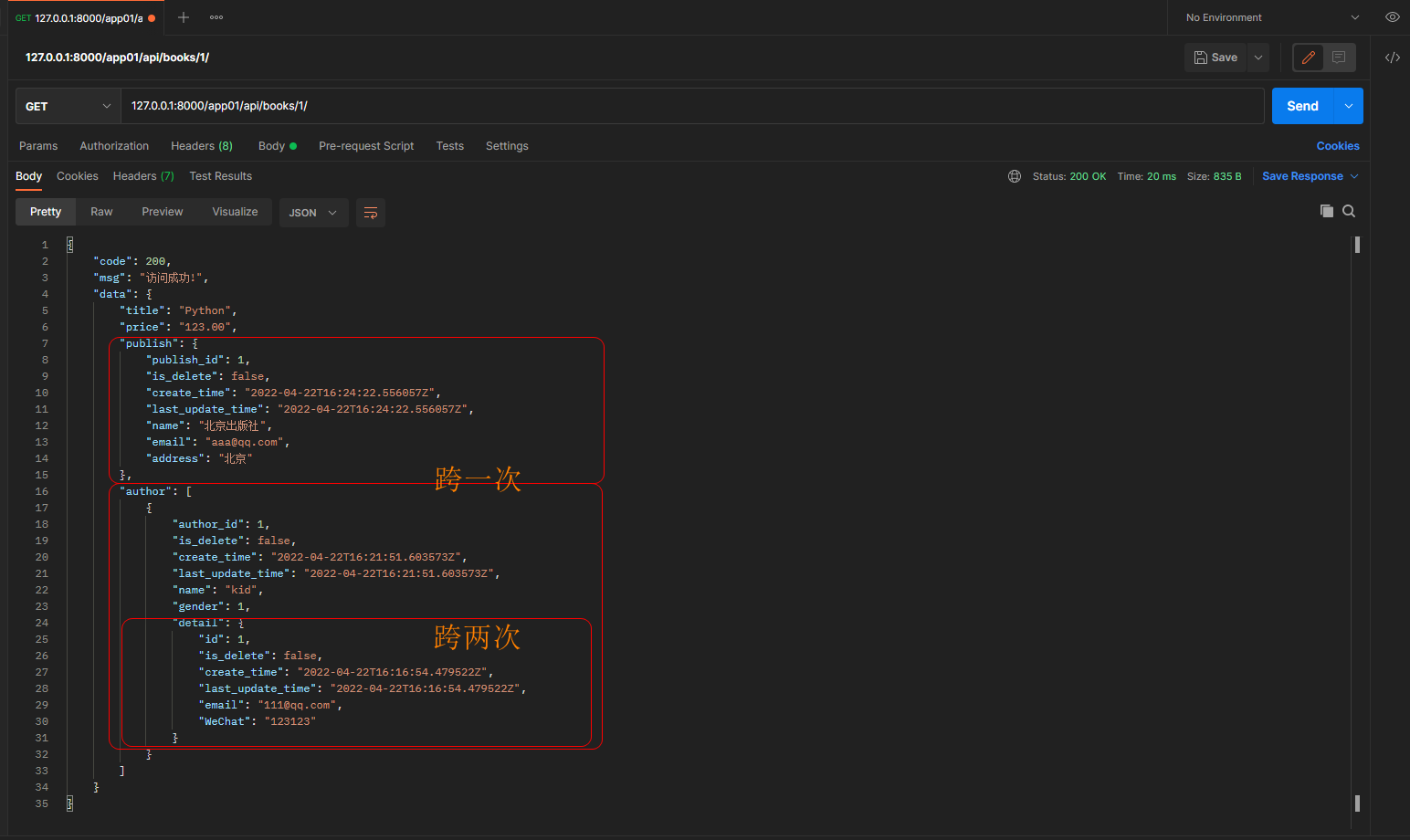1410x840 pixels.
Task: Click the "price": "123.00" line
Action: click(x=178, y=327)
